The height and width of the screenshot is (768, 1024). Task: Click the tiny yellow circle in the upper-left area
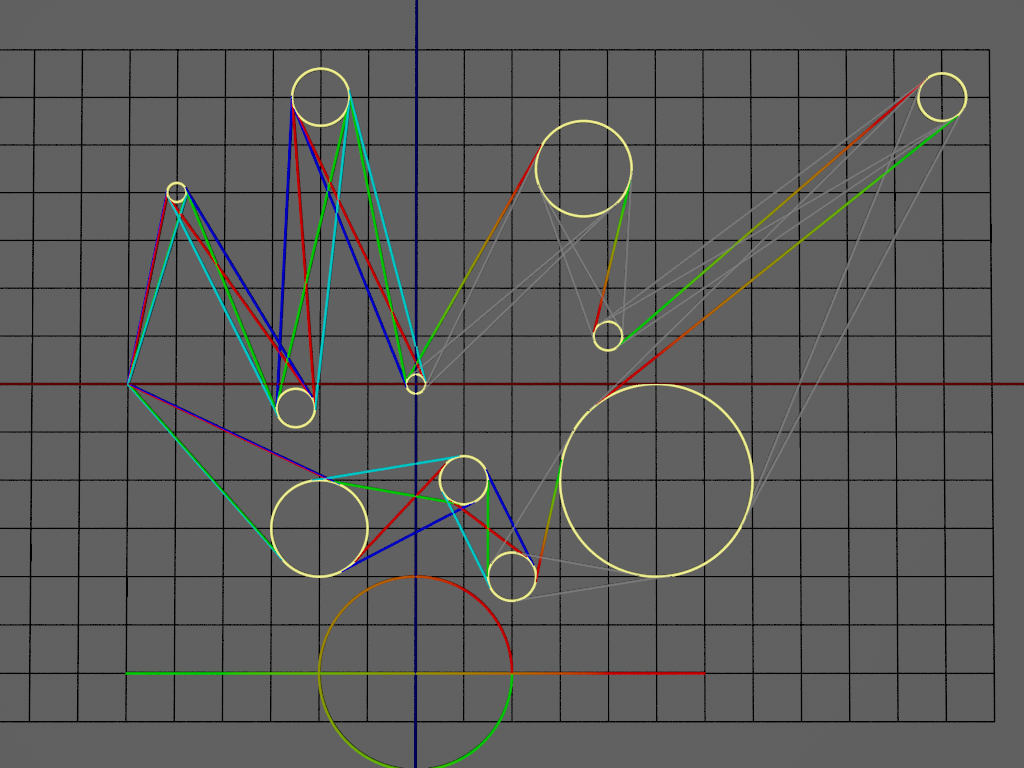[176, 192]
